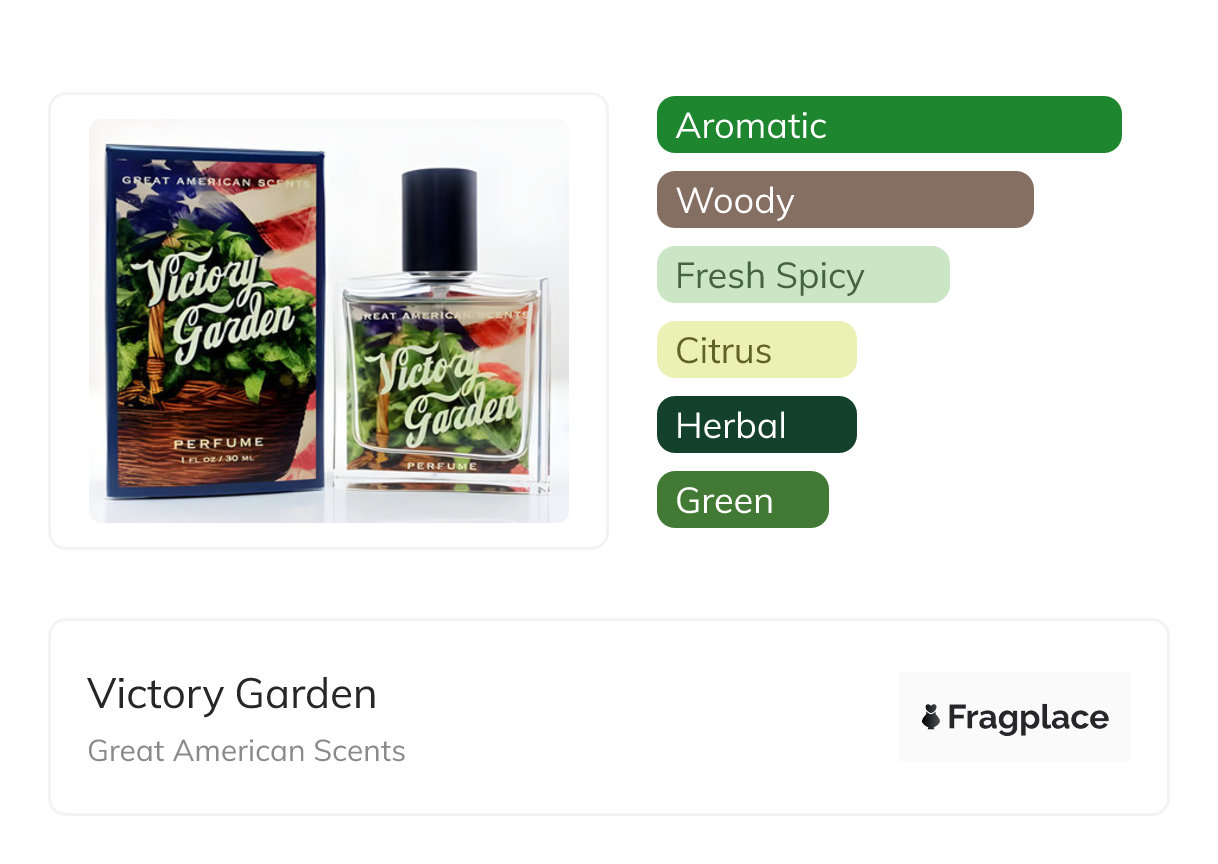The width and height of the screenshot is (1218, 864).
Task: Click the Victory Garden perfume box
Action: coord(215,320)
